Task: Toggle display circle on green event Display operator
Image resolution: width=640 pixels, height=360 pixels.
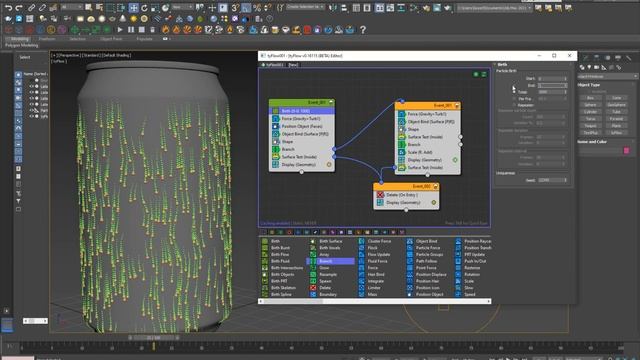Action: click(x=329, y=164)
